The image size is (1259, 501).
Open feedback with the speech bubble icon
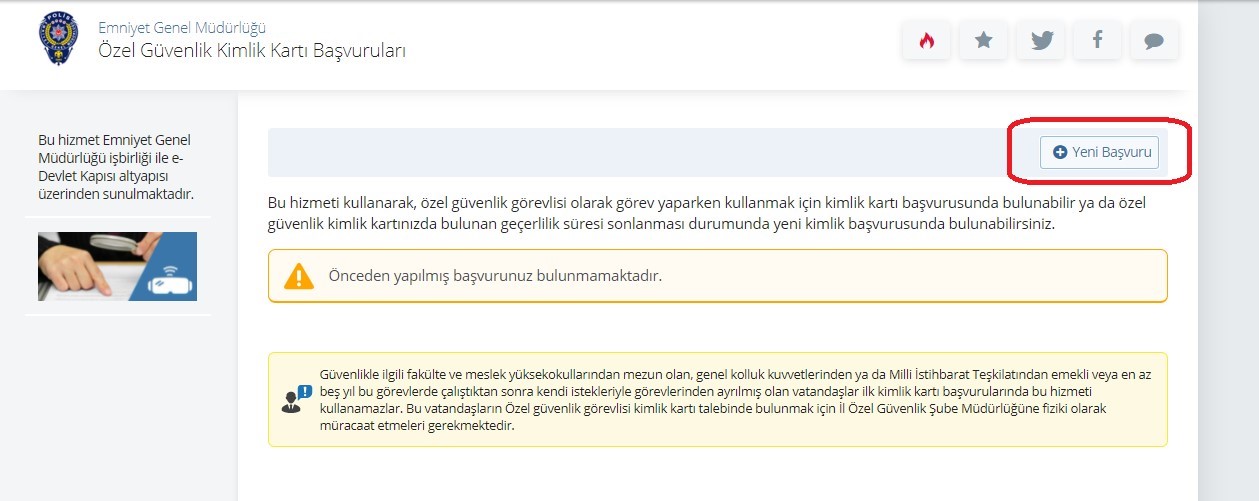pyautogui.click(x=1154, y=40)
